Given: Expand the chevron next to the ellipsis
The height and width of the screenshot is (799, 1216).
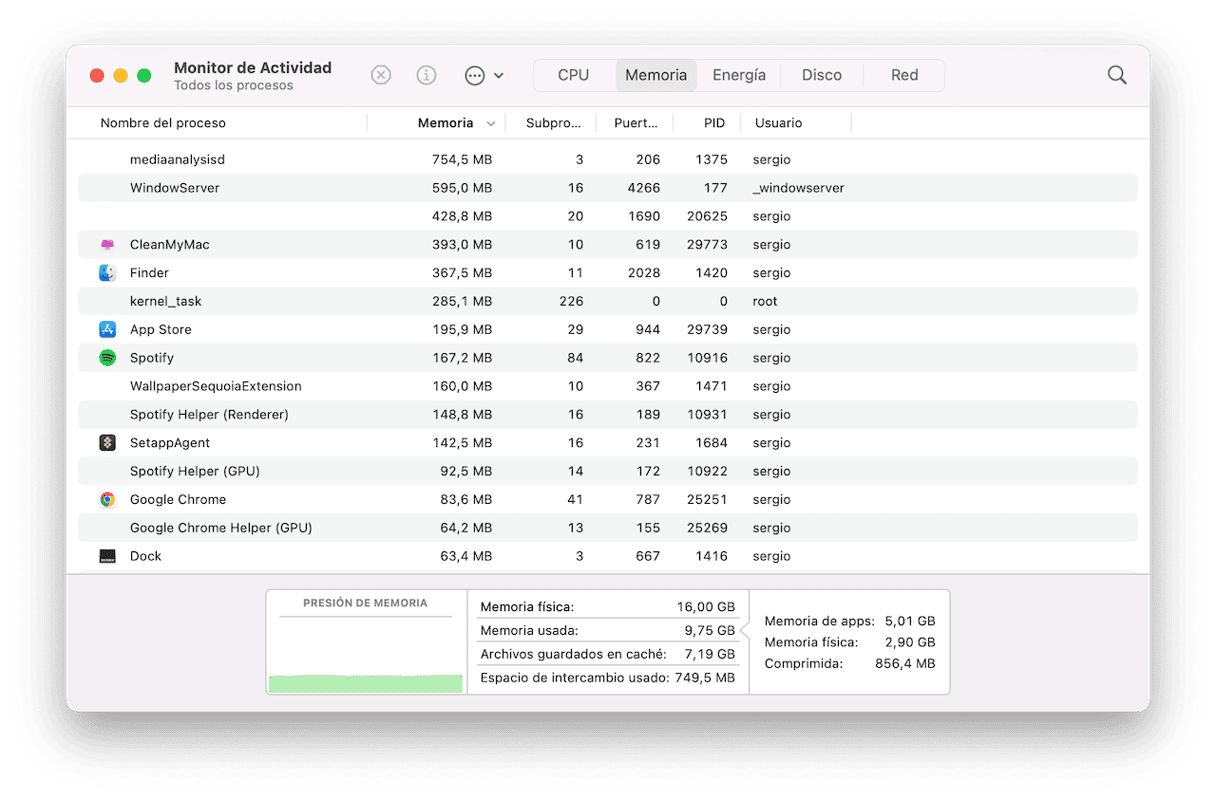Looking at the screenshot, I should [499, 76].
